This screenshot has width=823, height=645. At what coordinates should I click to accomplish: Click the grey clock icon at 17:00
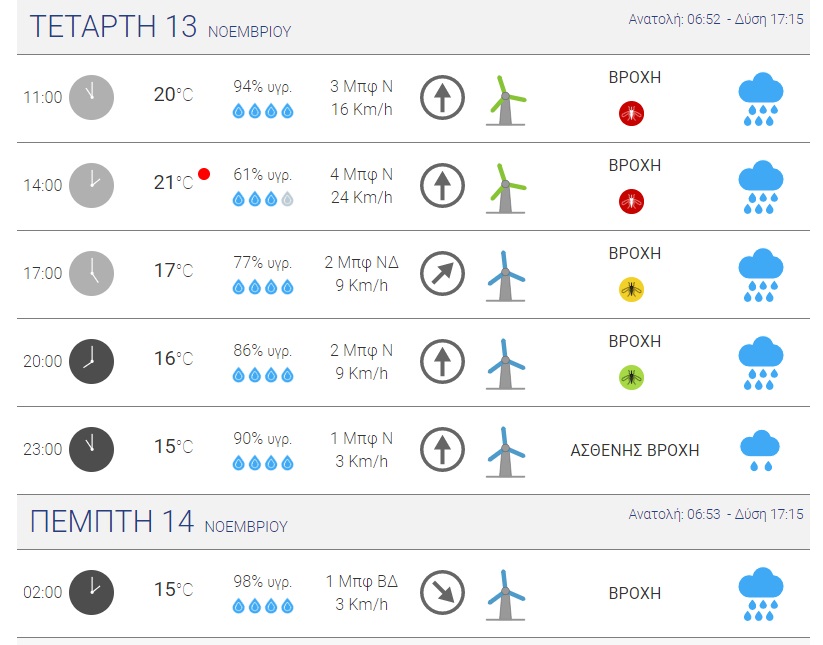coord(91,273)
